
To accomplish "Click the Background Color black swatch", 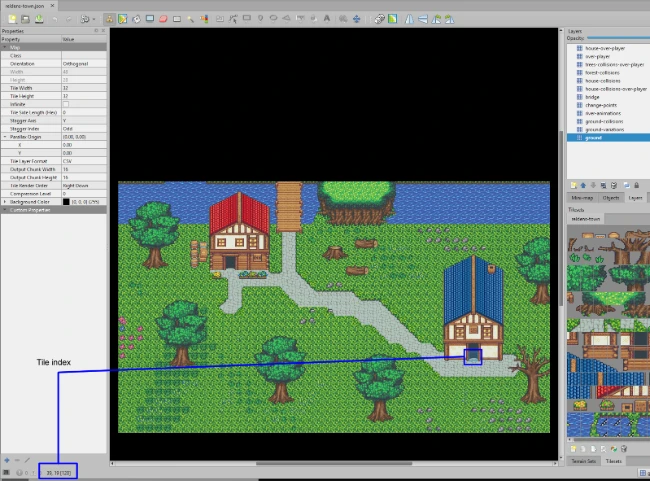I will (x=66, y=202).
